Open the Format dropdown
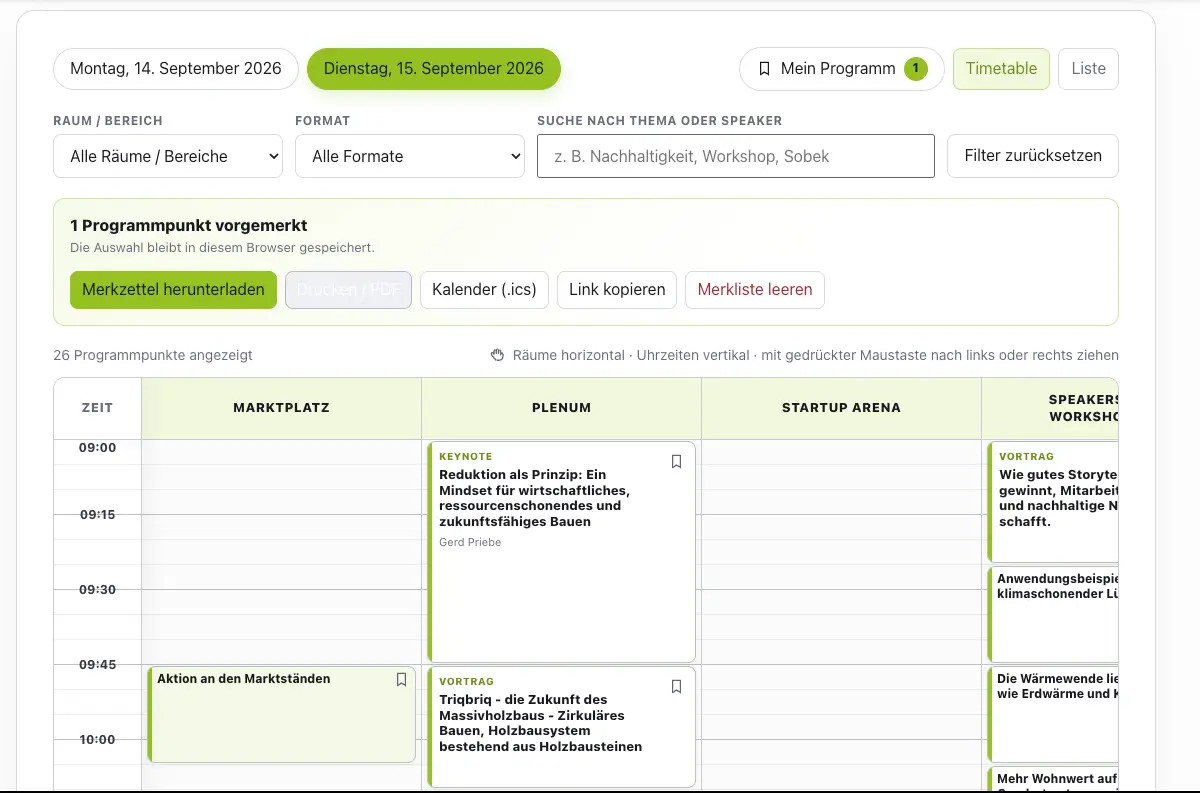The width and height of the screenshot is (1200, 793). pyautogui.click(x=410, y=156)
